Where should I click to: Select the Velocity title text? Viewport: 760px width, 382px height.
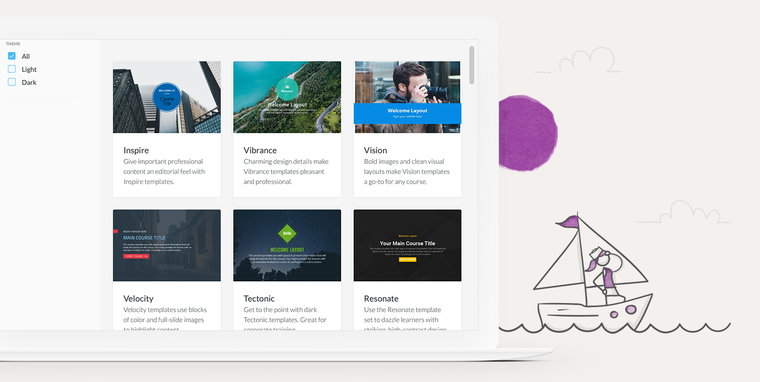(x=138, y=299)
